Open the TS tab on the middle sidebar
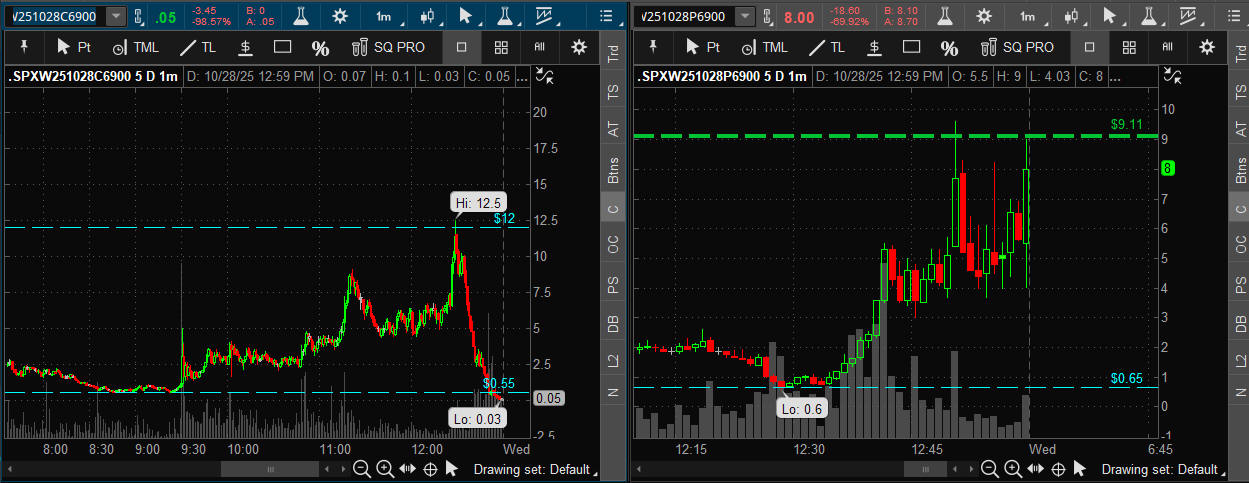 coord(612,92)
